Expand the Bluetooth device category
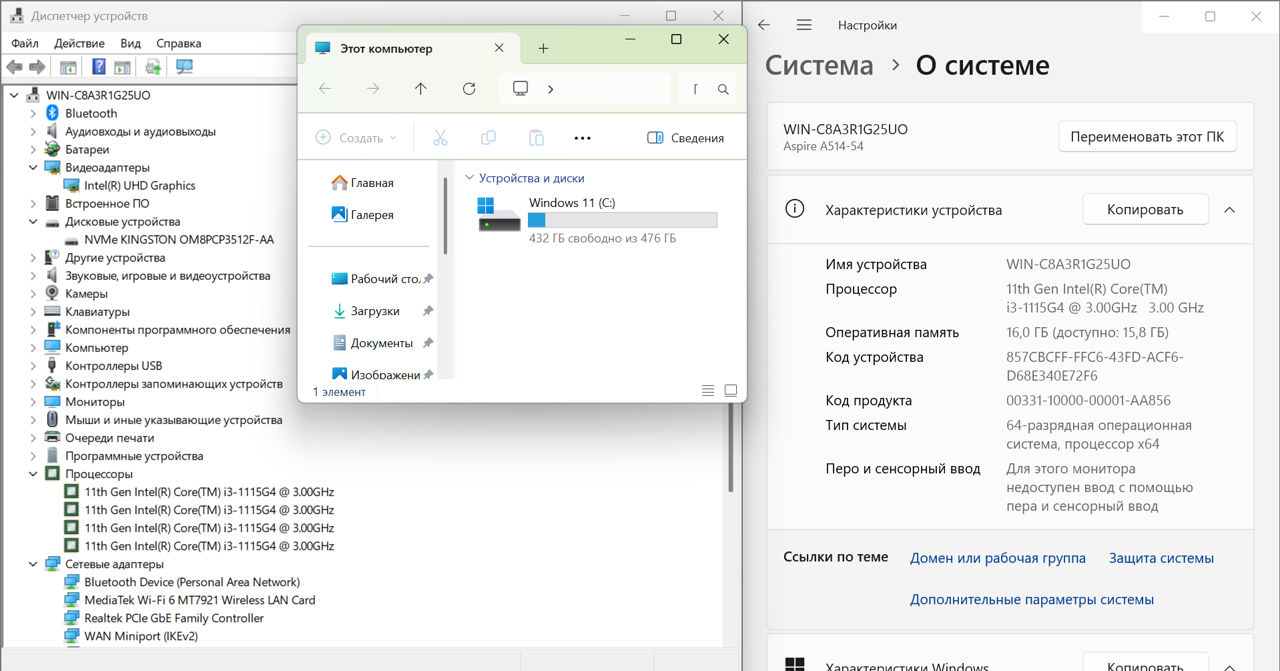1280x671 pixels. click(33, 113)
